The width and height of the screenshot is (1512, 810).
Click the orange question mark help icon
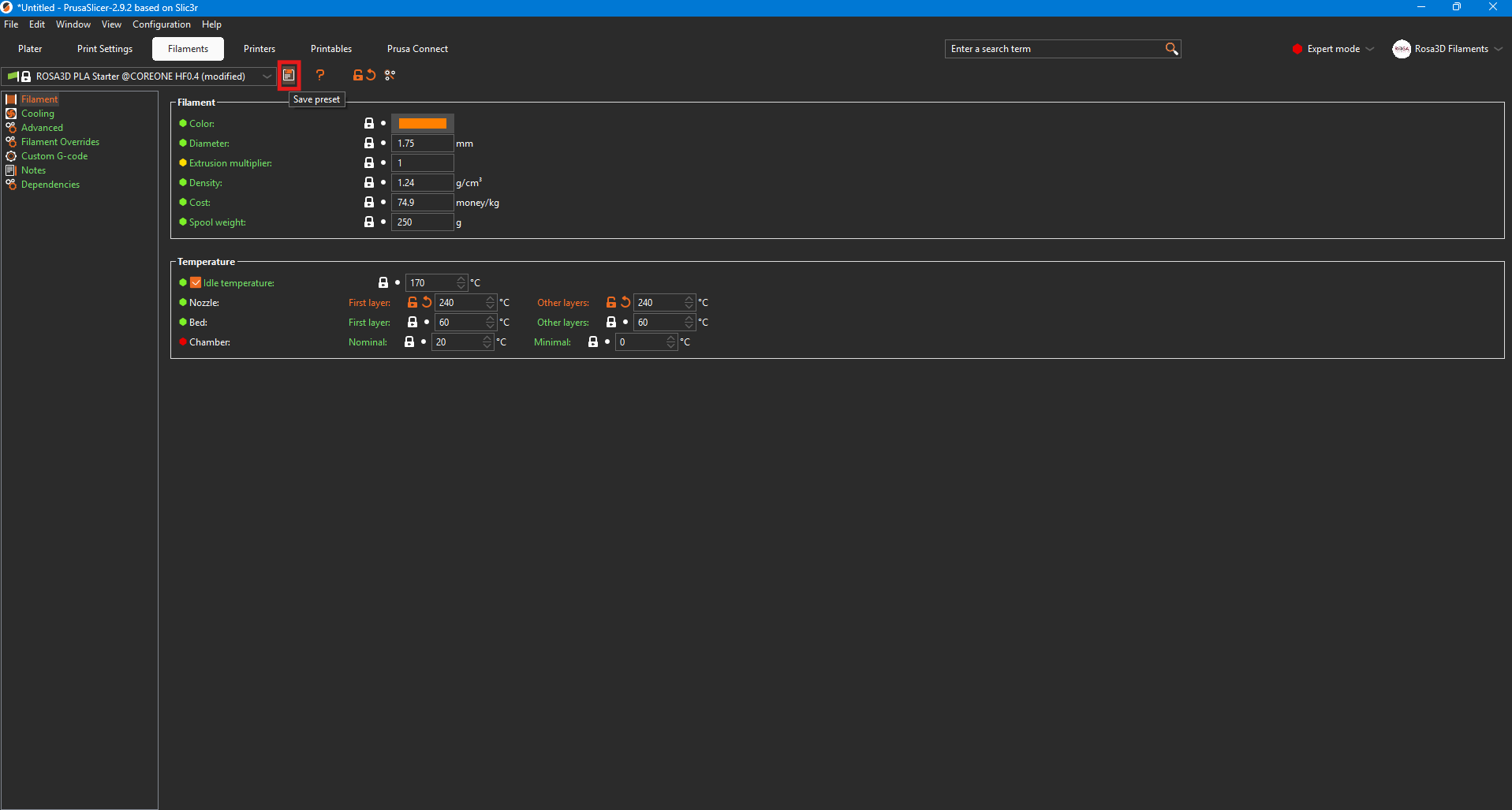[320, 76]
